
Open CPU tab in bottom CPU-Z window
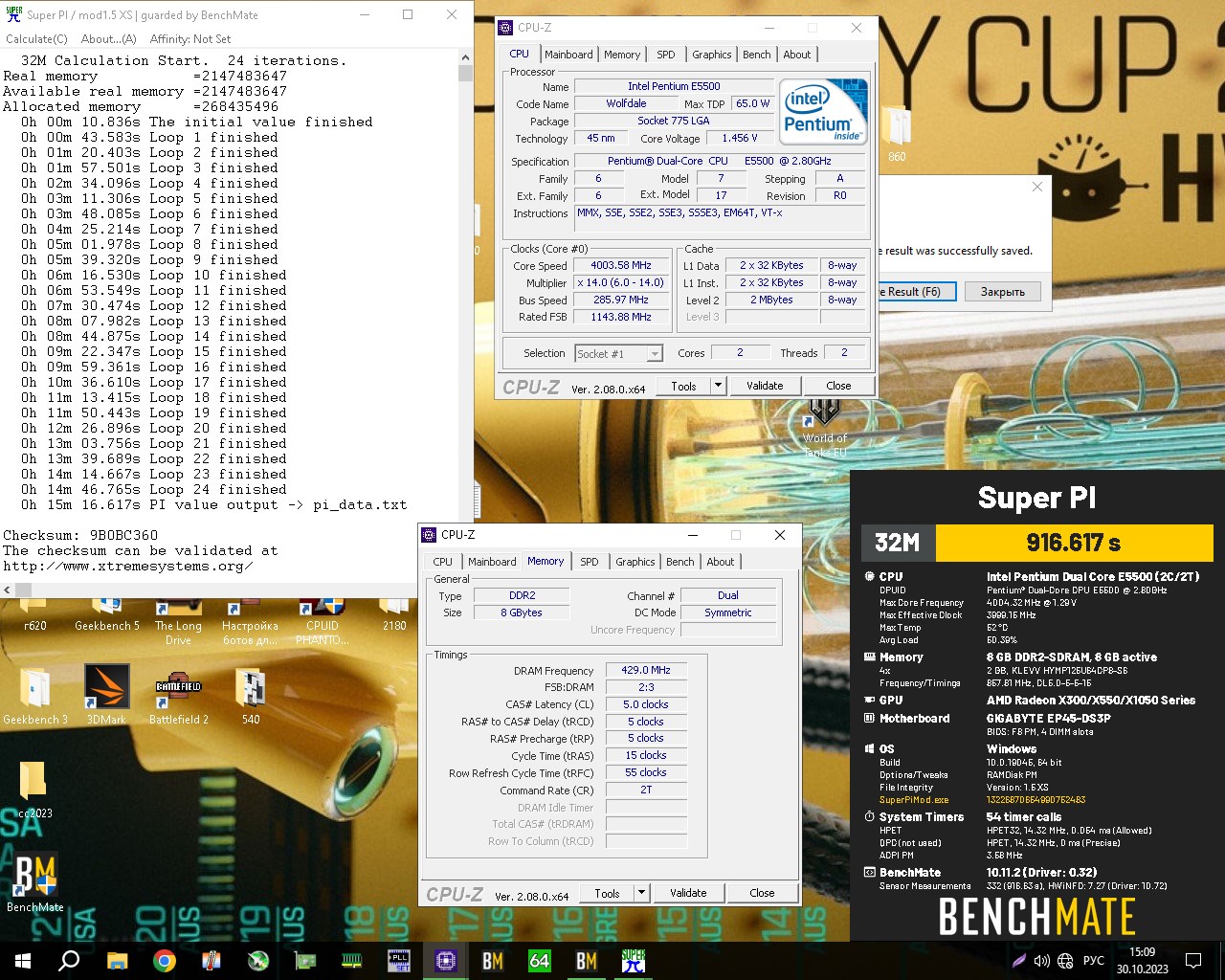click(442, 562)
